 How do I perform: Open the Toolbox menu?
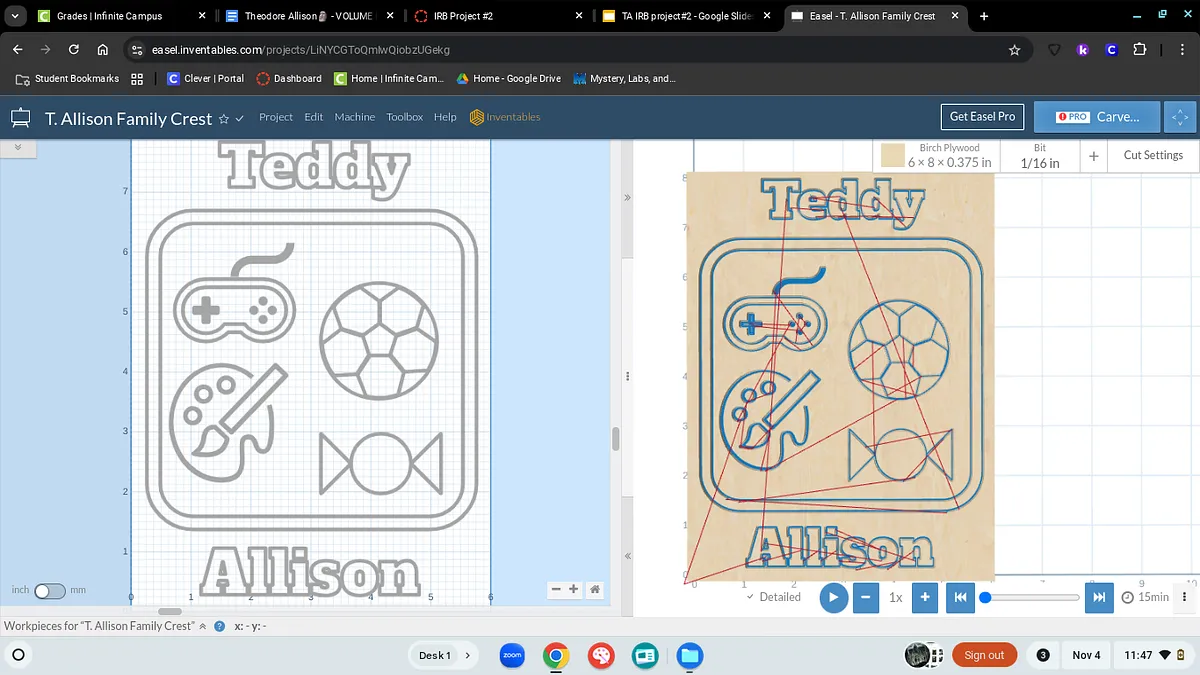[x=404, y=117]
